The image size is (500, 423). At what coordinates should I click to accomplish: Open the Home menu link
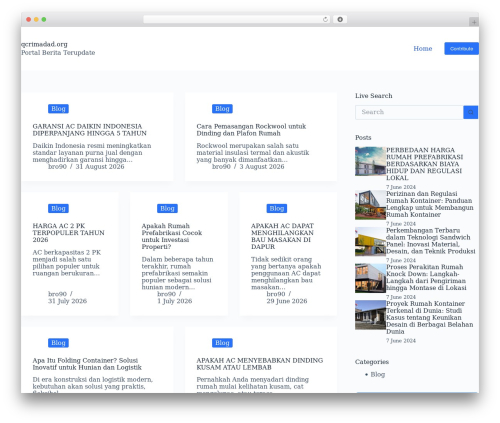point(423,49)
